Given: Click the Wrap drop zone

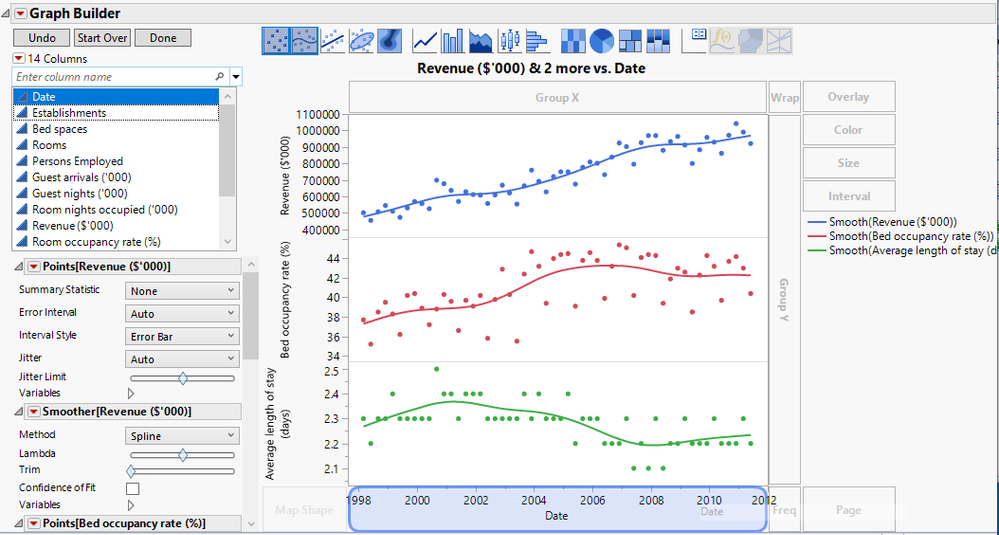Looking at the screenshot, I should [x=784, y=97].
